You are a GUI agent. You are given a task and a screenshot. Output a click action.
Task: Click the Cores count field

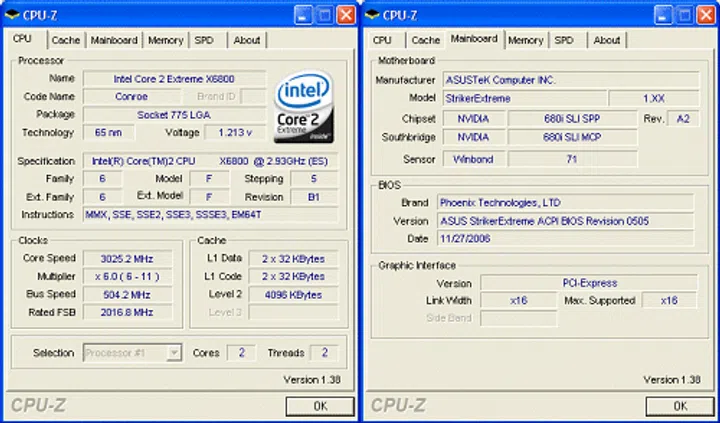click(241, 353)
